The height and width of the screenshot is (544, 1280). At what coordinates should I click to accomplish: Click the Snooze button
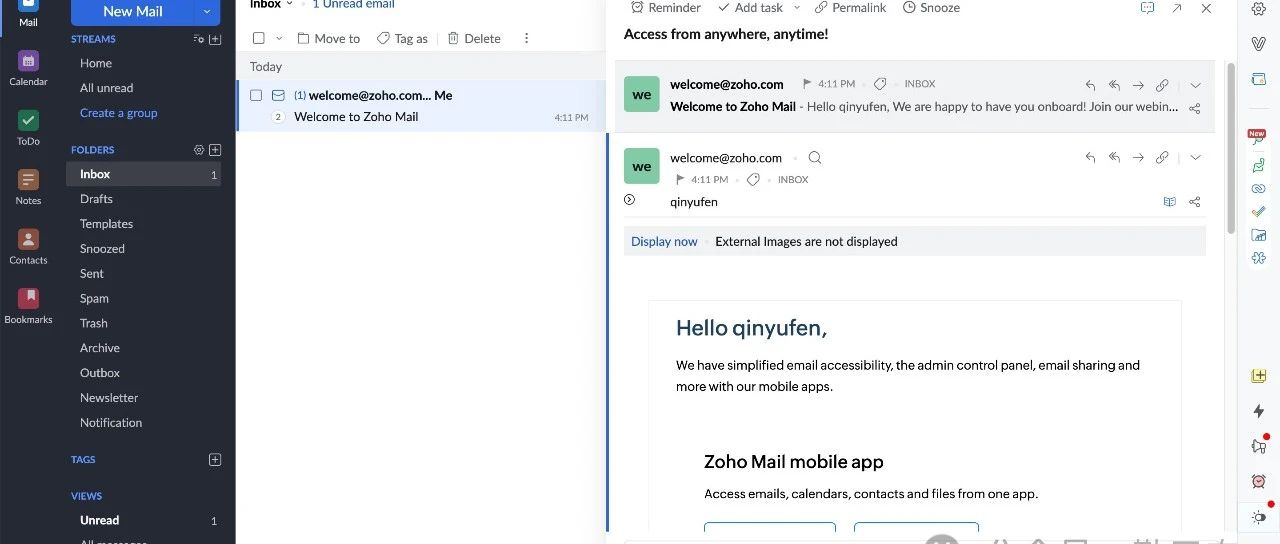point(931,8)
